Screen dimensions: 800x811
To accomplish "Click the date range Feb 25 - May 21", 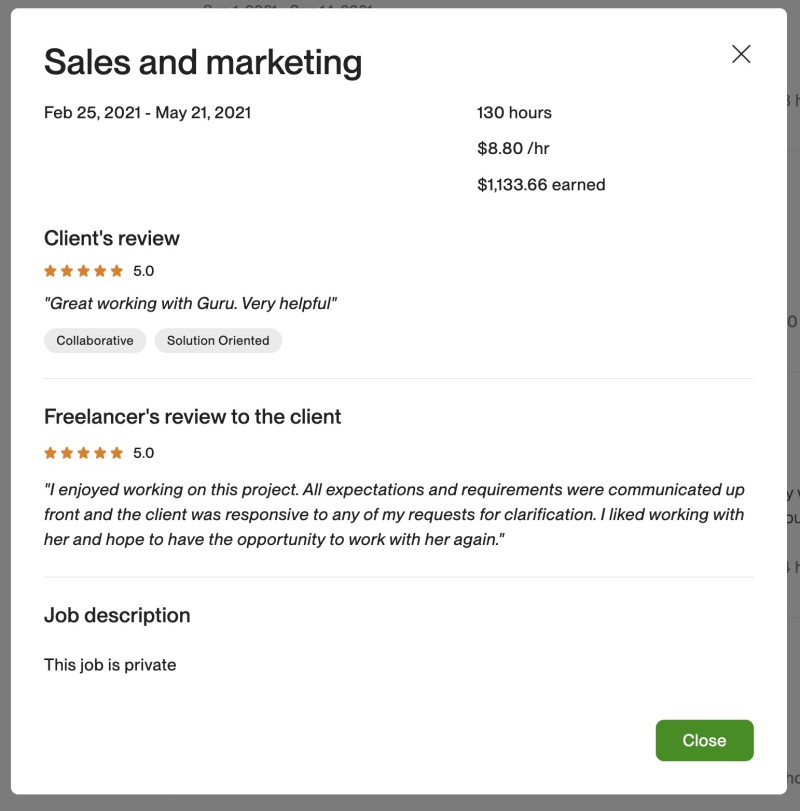I will click(x=147, y=113).
